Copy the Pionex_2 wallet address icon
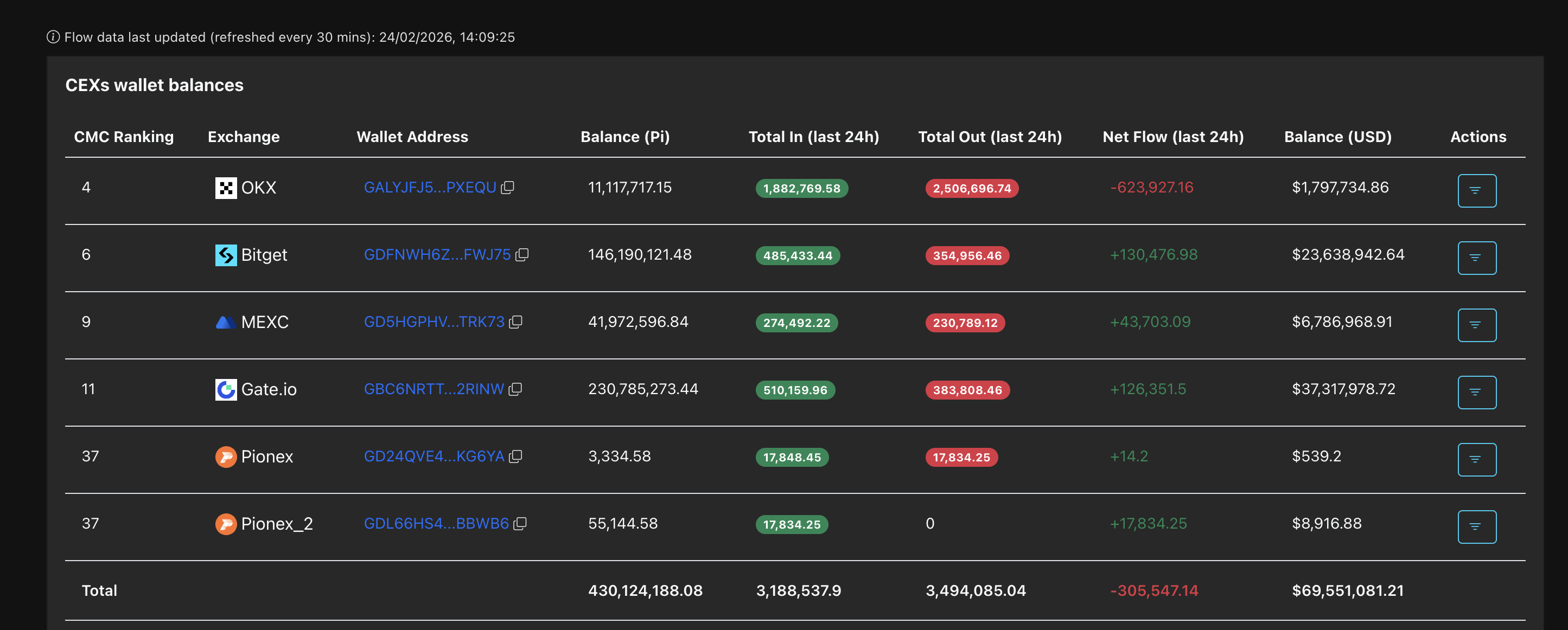1568x630 pixels. [x=520, y=524]
